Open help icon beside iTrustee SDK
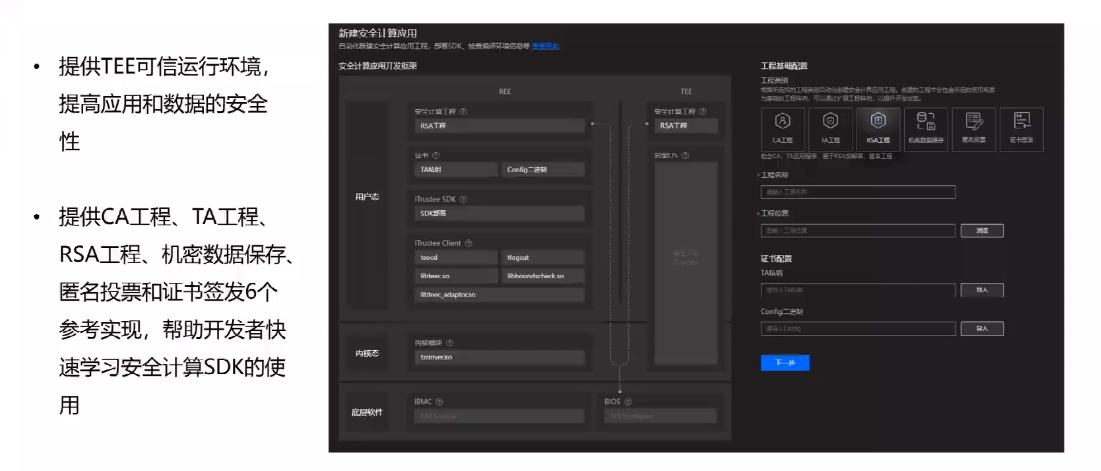The height and width of the screenshot is (471, 1101). click(463, 199)
